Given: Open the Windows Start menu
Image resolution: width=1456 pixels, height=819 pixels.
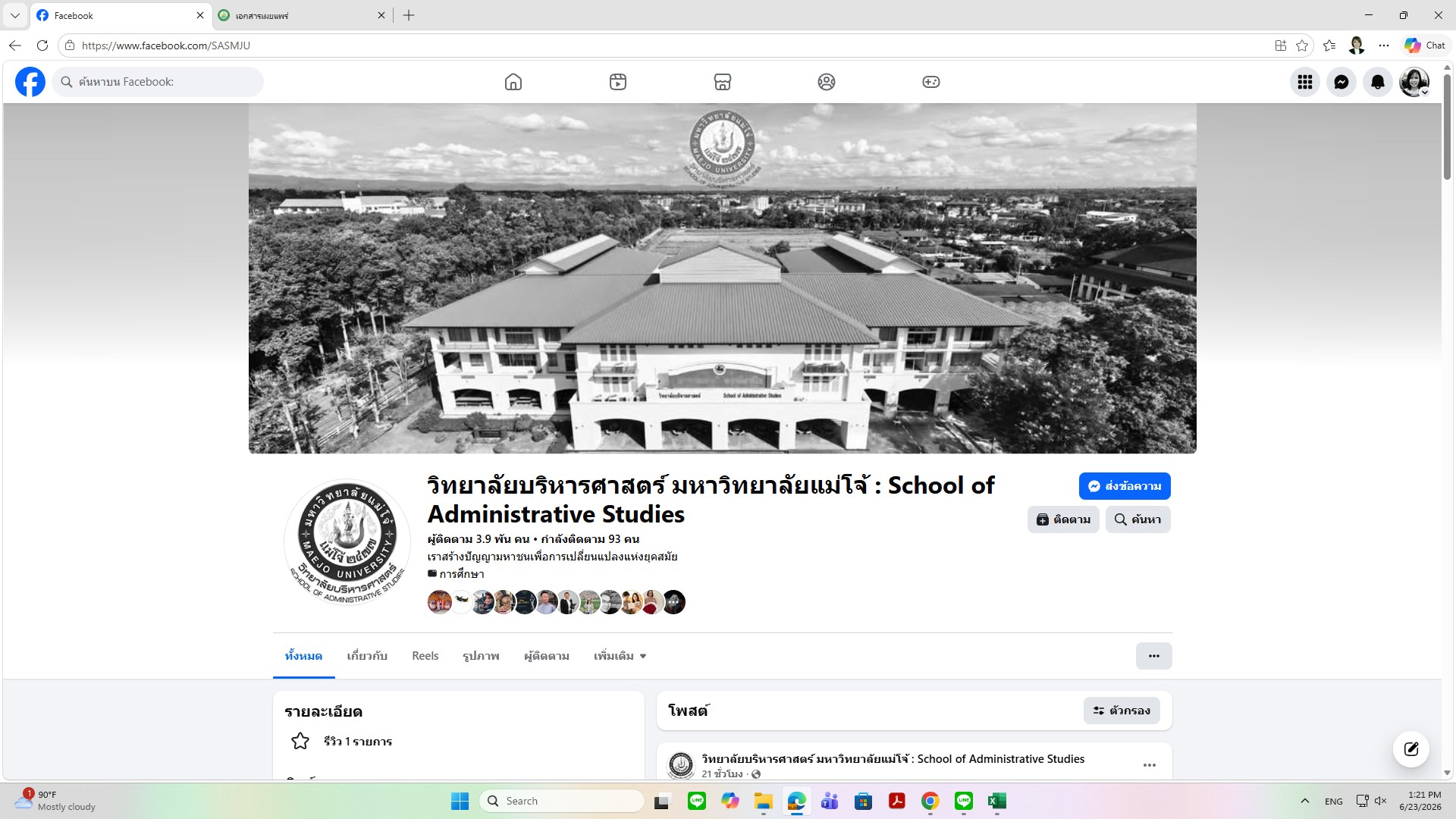Looking at the screenshot, I should 460,801.
